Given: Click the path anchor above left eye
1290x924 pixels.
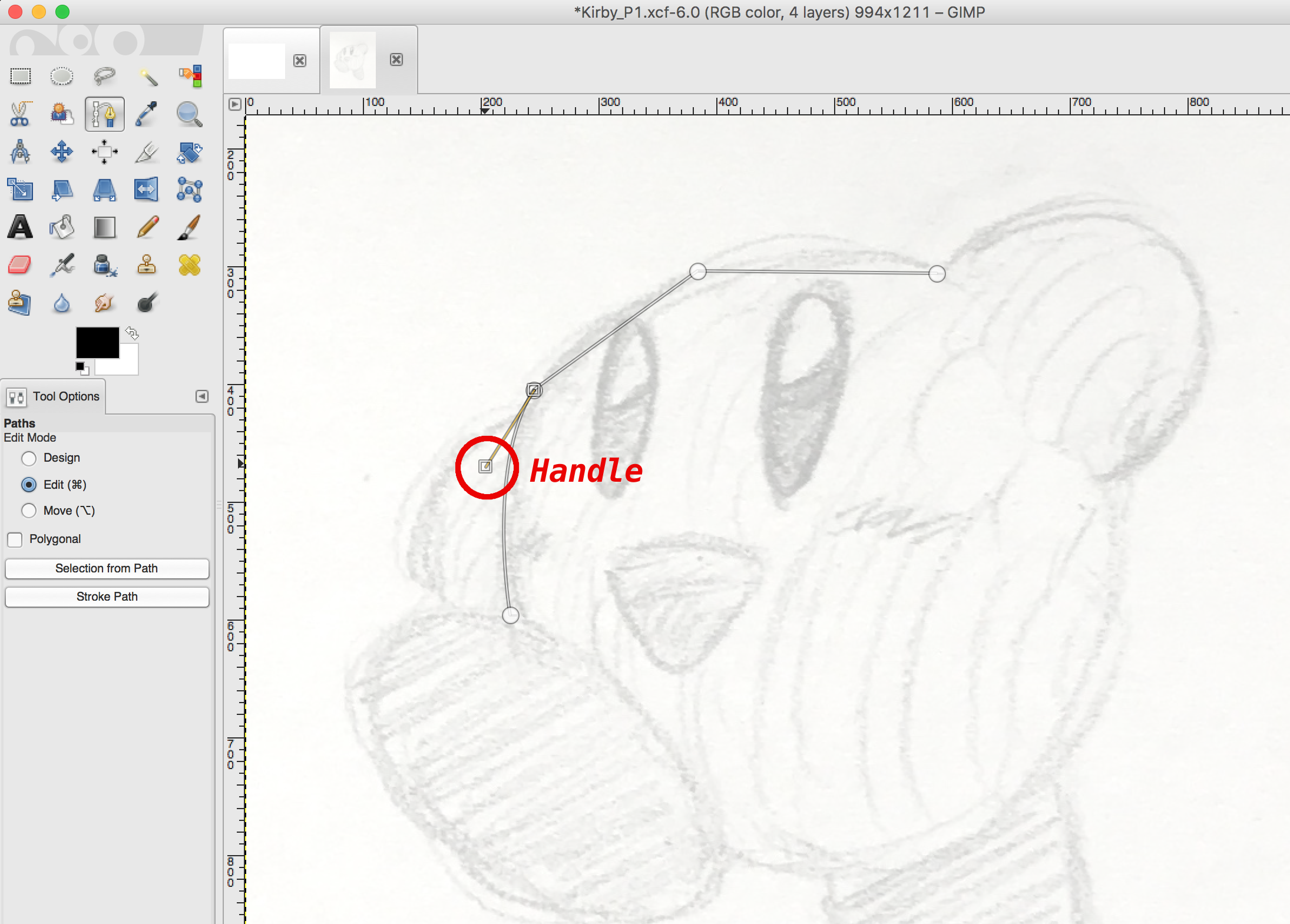Looking at the screenshot, I should click(698, 271).
